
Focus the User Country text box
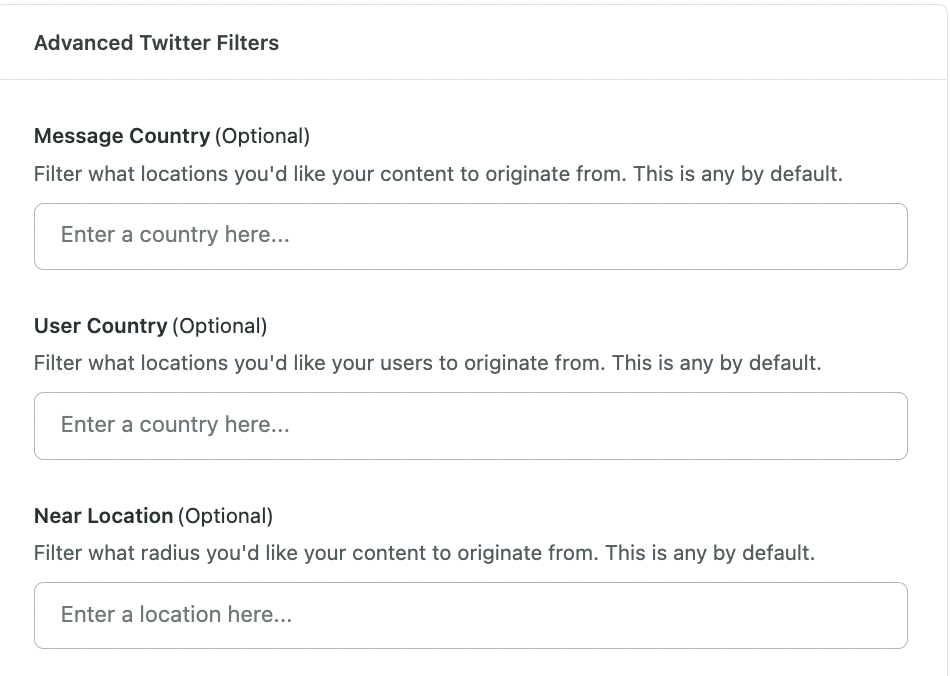(471, 426)
